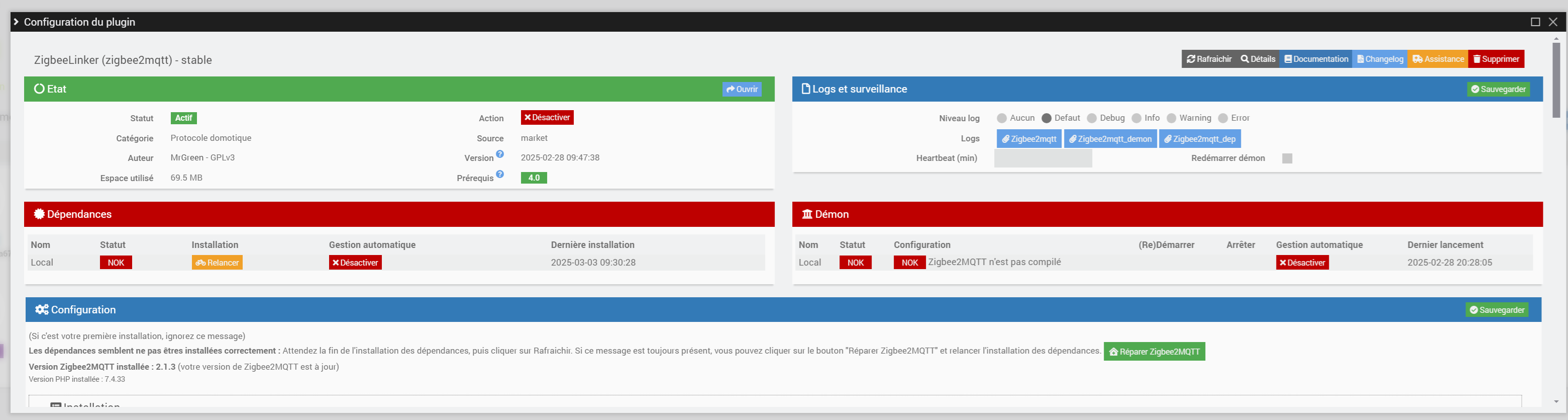1568x420 pixels.
Task: Click last installation date 2025-03-03 09:30:28
Action: tap(593, 263)
